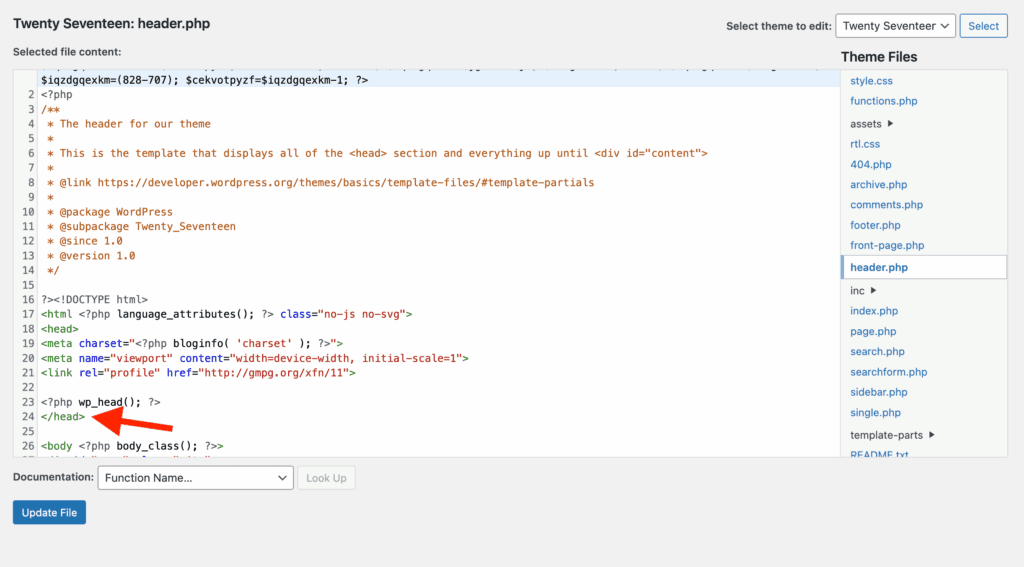
Task: Click the wp_head() line in editor
Action: point(101,402)
